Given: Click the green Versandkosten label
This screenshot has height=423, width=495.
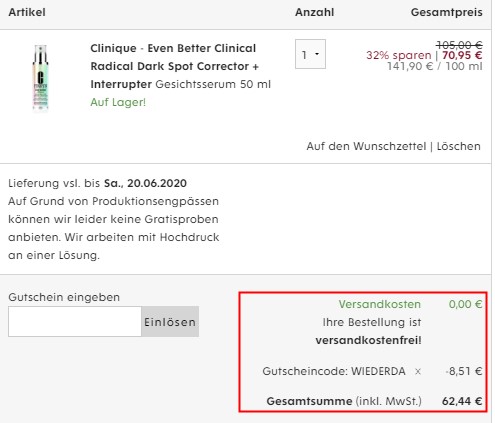Looking at the screenshot, I should [x=380, y=304].
